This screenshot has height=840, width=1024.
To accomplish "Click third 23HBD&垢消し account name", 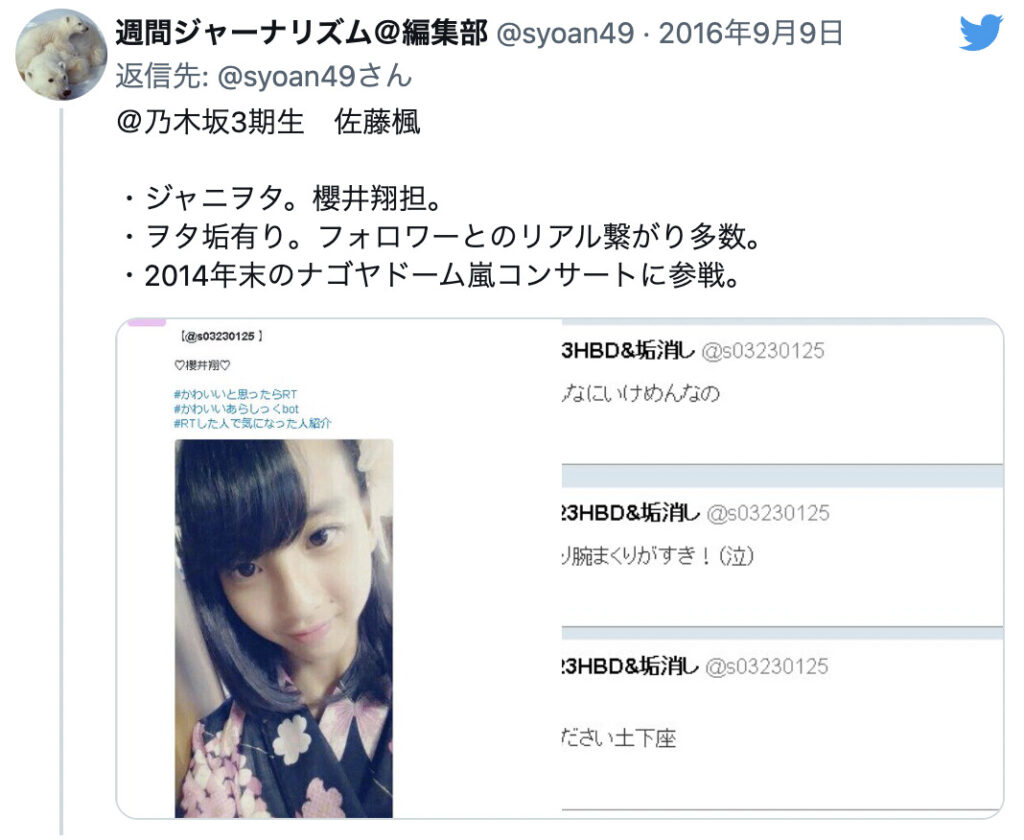I will coord(695,666).
